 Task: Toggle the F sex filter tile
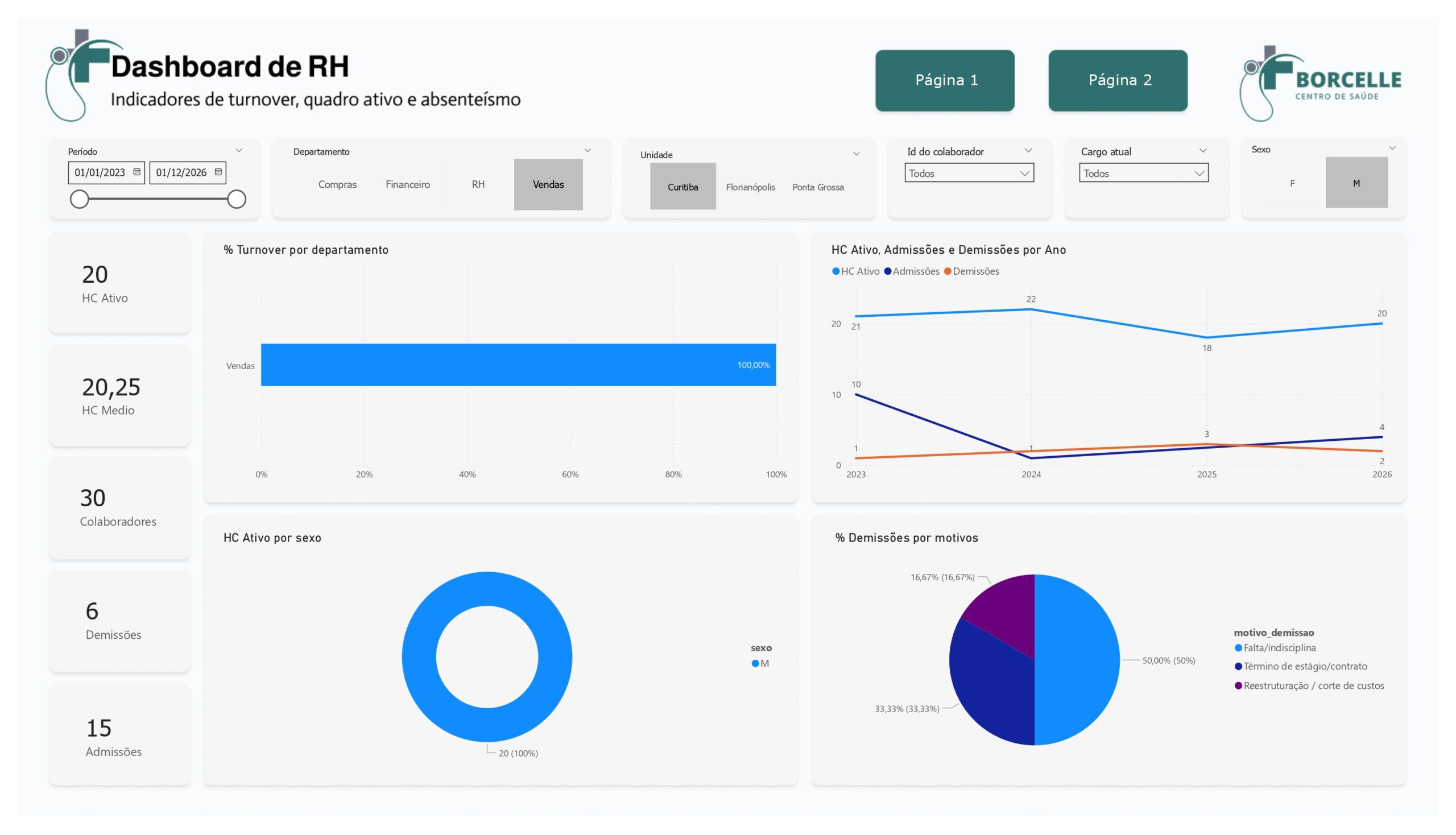(x=1292, y=184)
